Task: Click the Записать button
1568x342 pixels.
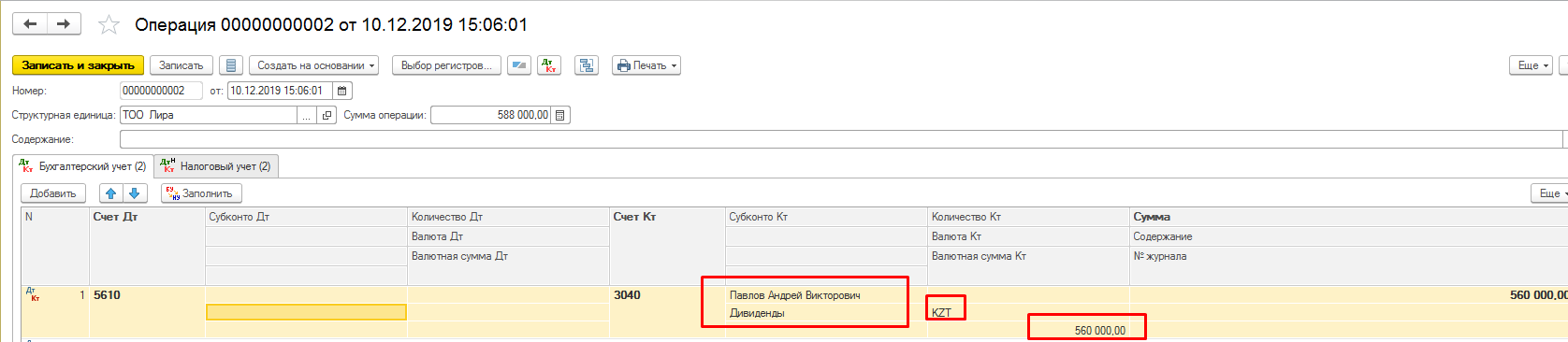Action: pos(181,65)
